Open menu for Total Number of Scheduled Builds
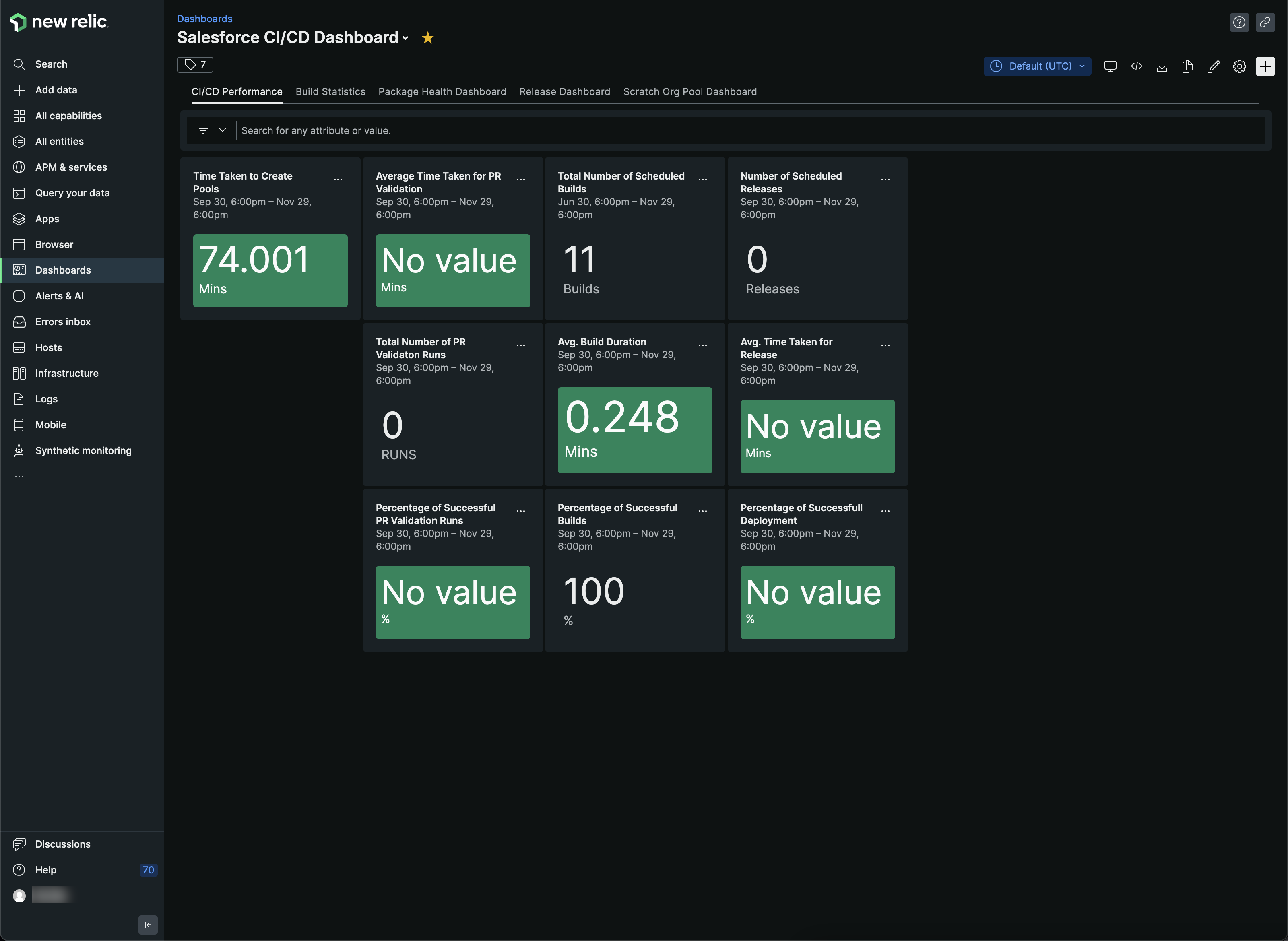This screenshot has width=1288, height=941. pos(703,179)
